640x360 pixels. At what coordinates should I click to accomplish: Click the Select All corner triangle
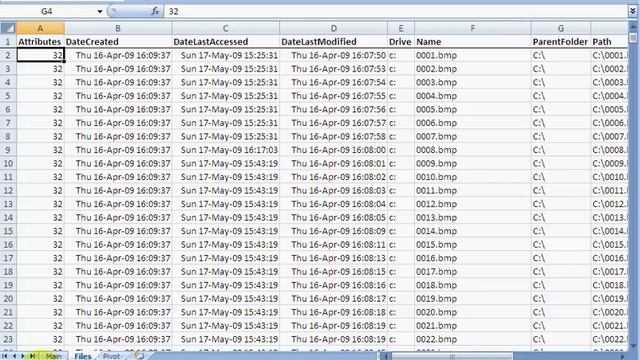[8, 28]
